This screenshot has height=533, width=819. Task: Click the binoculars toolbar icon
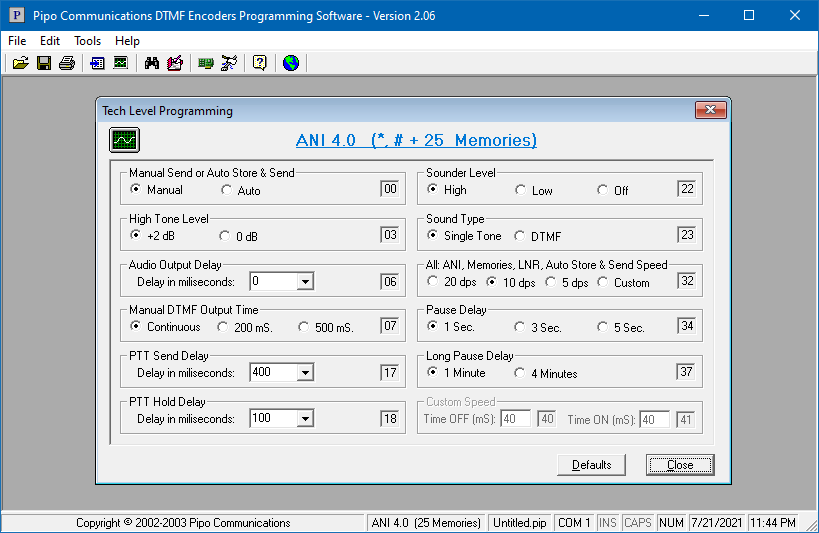click(152, 63)
